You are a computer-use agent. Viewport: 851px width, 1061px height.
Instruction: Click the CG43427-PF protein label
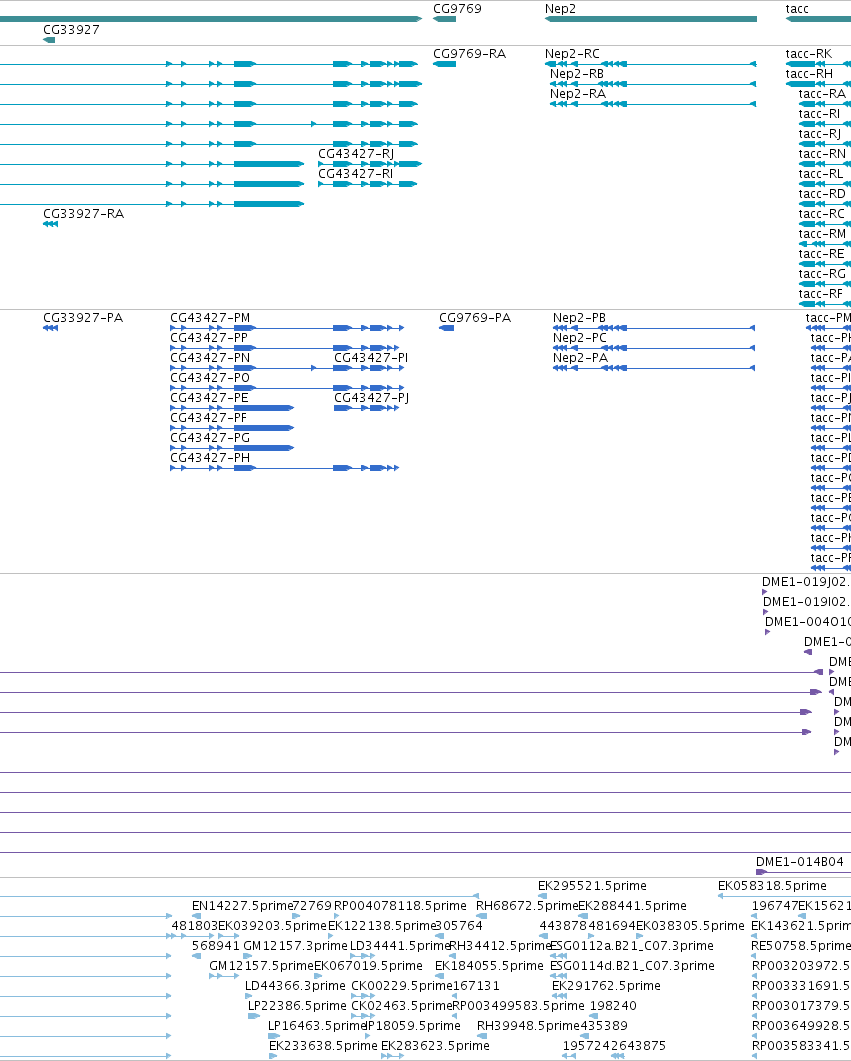click(x=208, y=417)
